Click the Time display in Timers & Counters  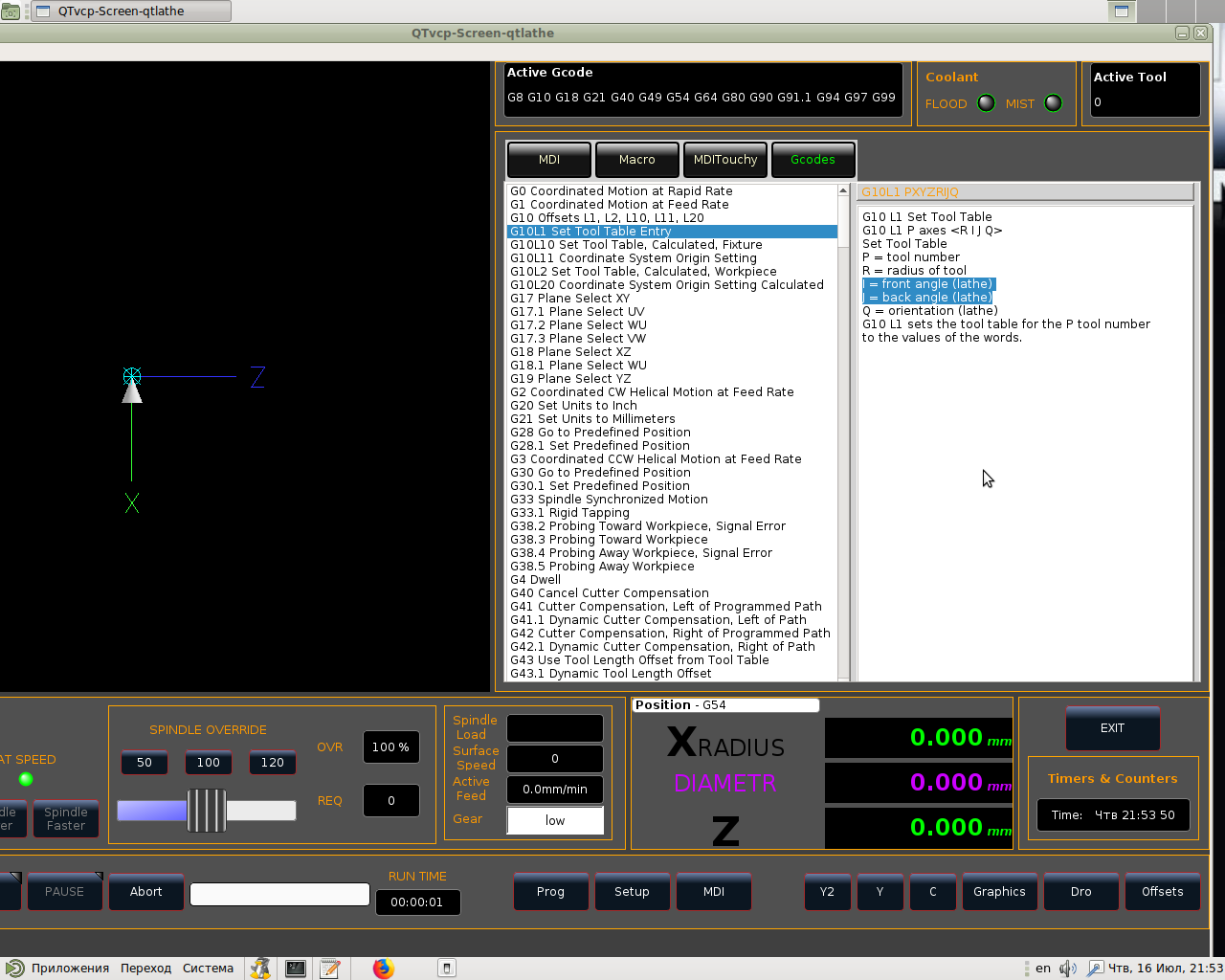pyautogui.click(x=1113, y=815)
